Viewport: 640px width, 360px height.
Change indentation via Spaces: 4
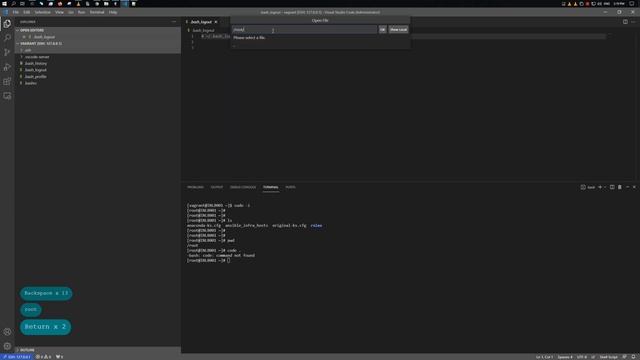[x=565, y=357]
